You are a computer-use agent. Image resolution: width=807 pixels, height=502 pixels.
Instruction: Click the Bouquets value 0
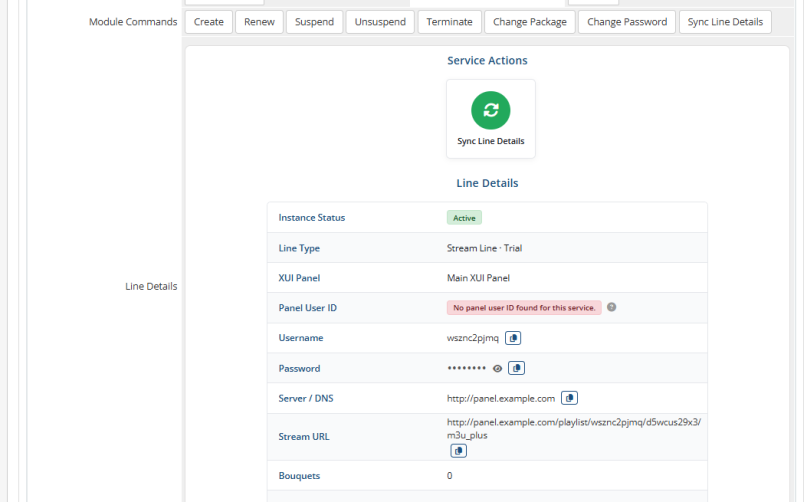click(x=449, y=476)
